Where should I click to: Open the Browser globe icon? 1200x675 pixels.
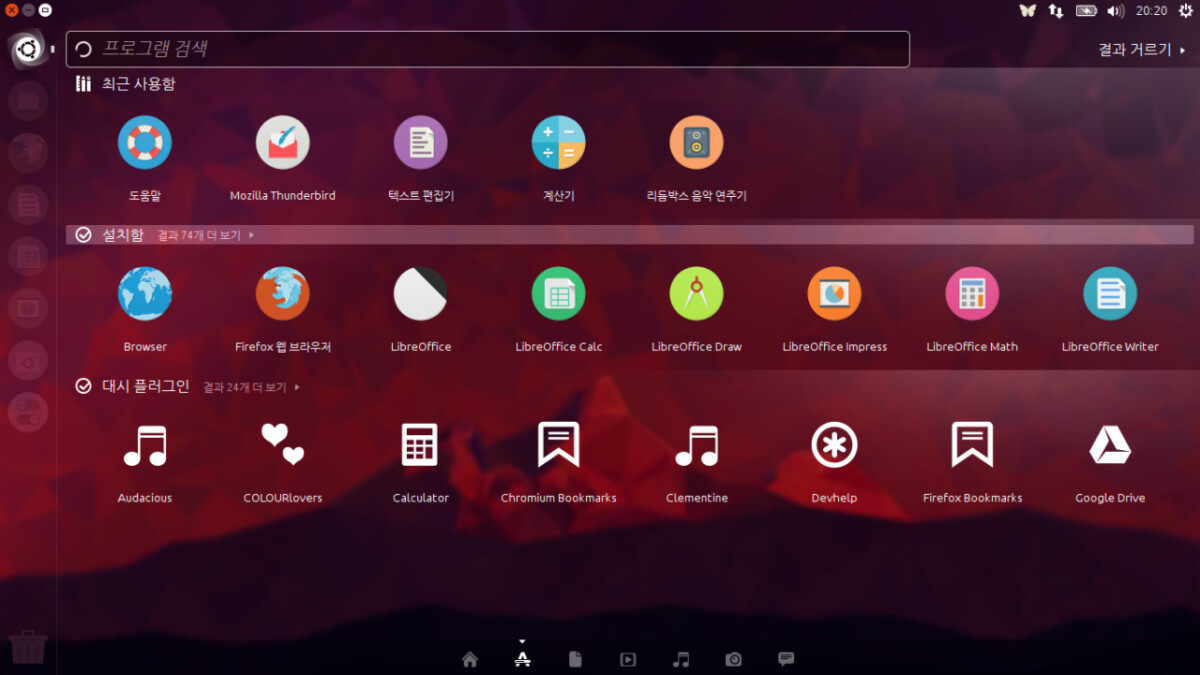(145, 294)
